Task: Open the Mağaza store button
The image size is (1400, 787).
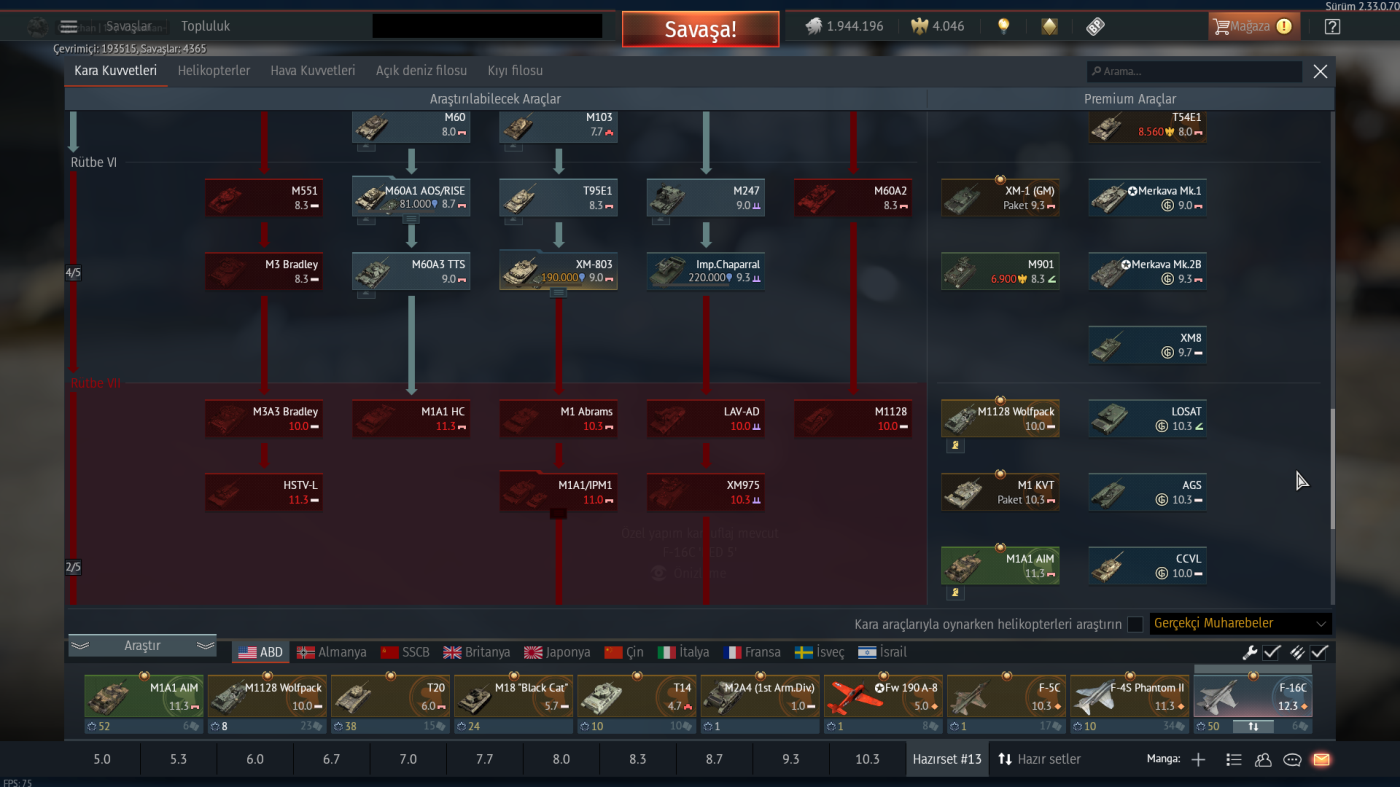Action: 1254,27
